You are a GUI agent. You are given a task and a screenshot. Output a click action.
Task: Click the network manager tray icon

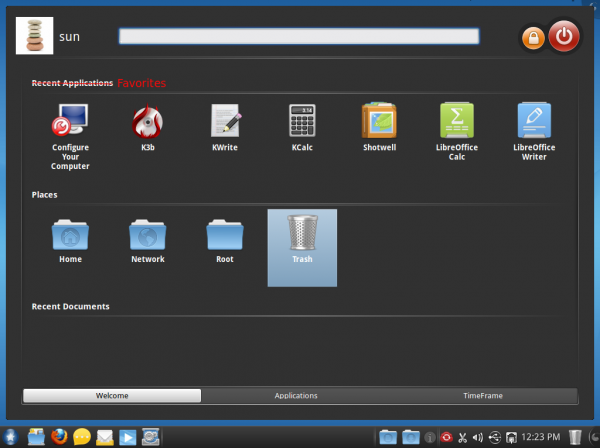511,437
